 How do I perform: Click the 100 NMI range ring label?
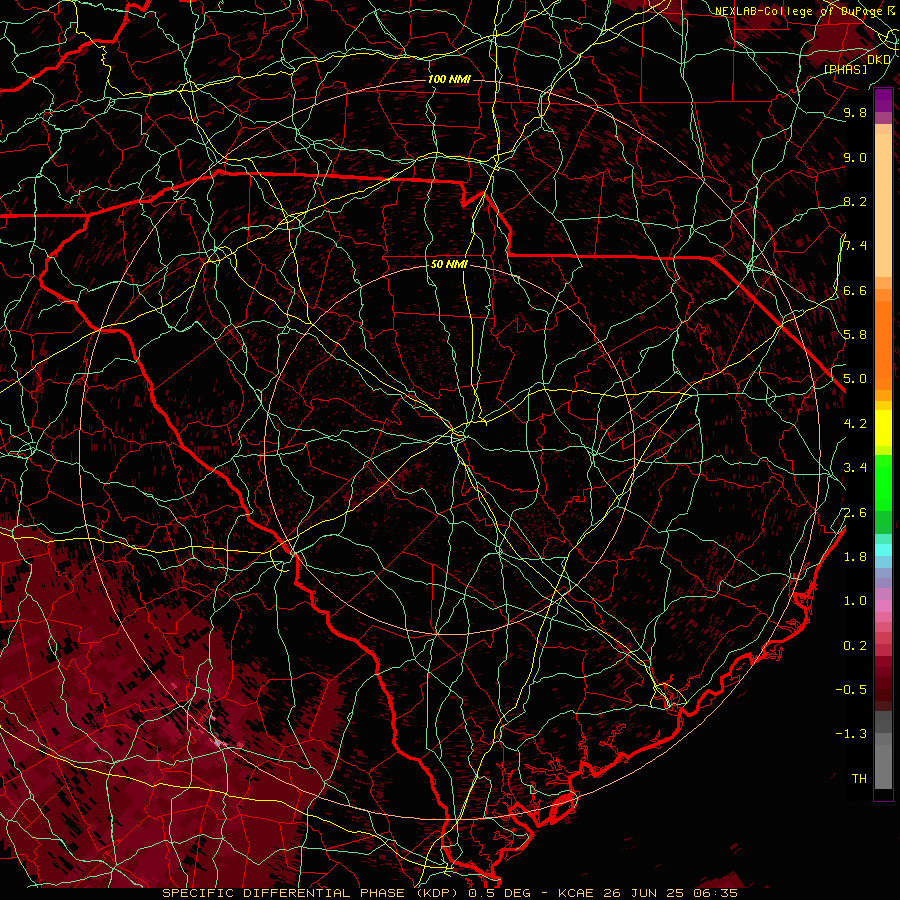[x=449, y=79]
